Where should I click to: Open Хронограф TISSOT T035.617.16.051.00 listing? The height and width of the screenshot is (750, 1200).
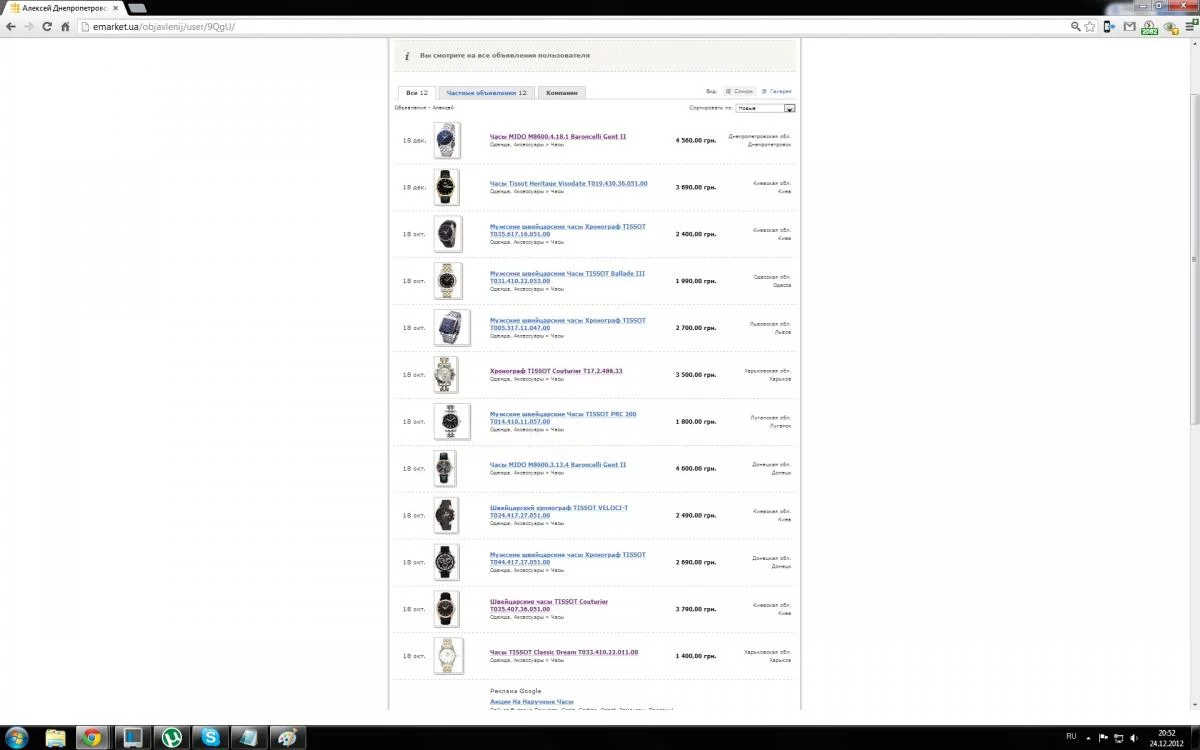568,230
